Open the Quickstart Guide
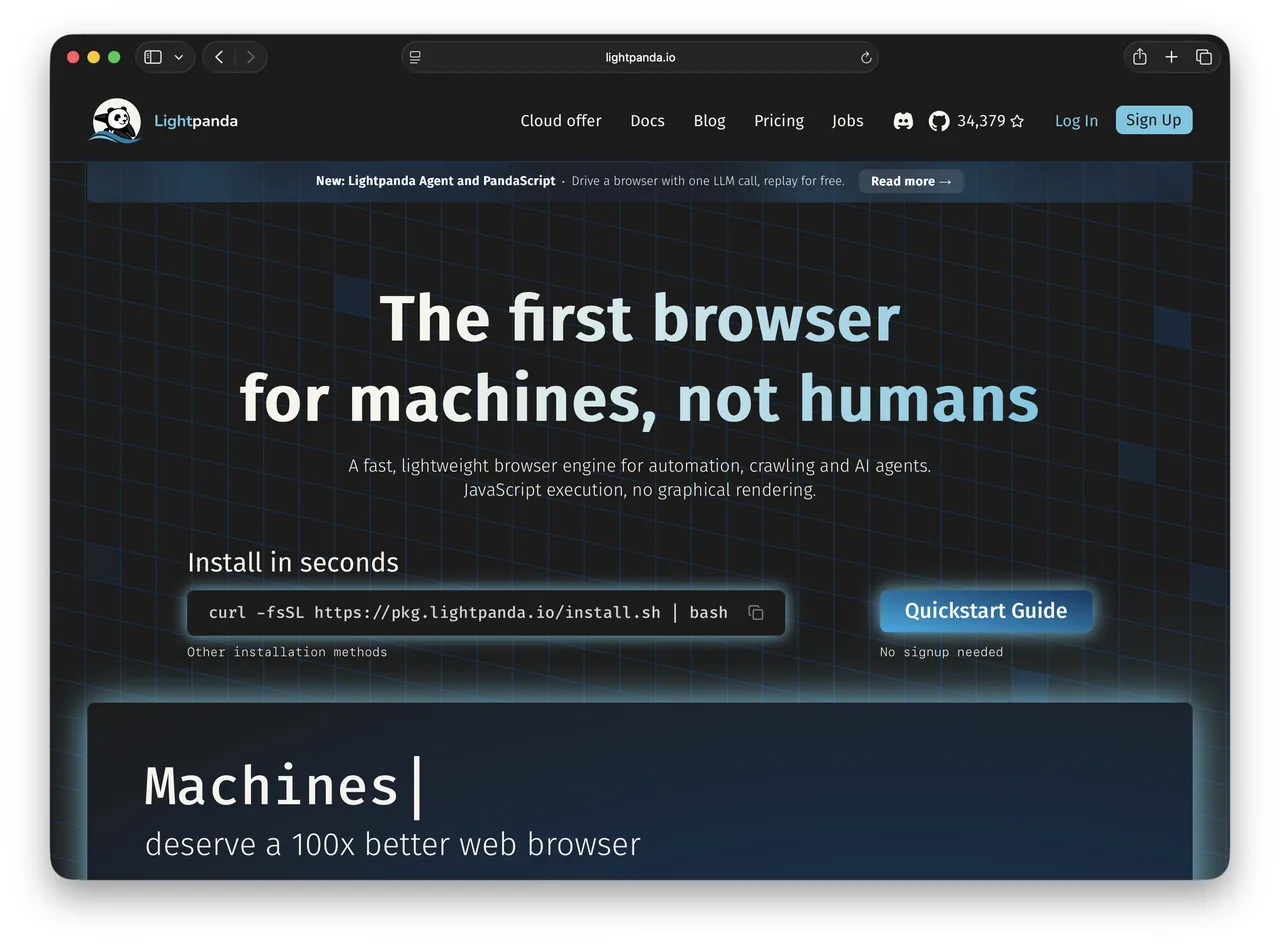The height and width of the screenshot is (946, 1280). tap(986, 611)
